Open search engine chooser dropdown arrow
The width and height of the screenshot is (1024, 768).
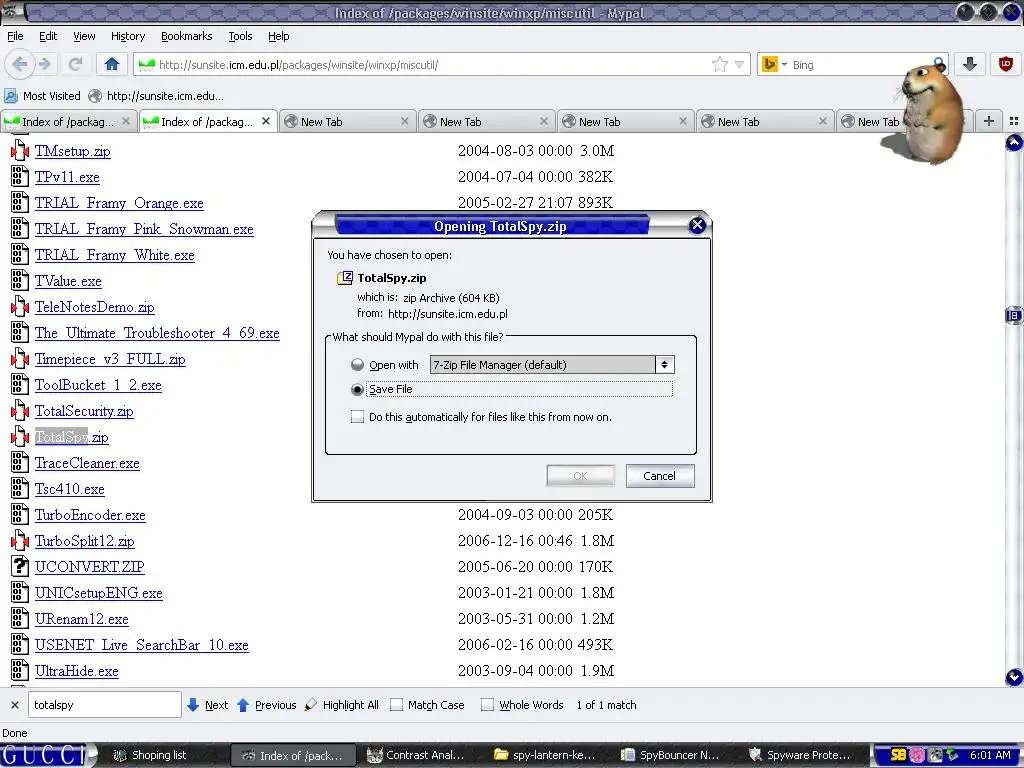(x=784, y=64)
